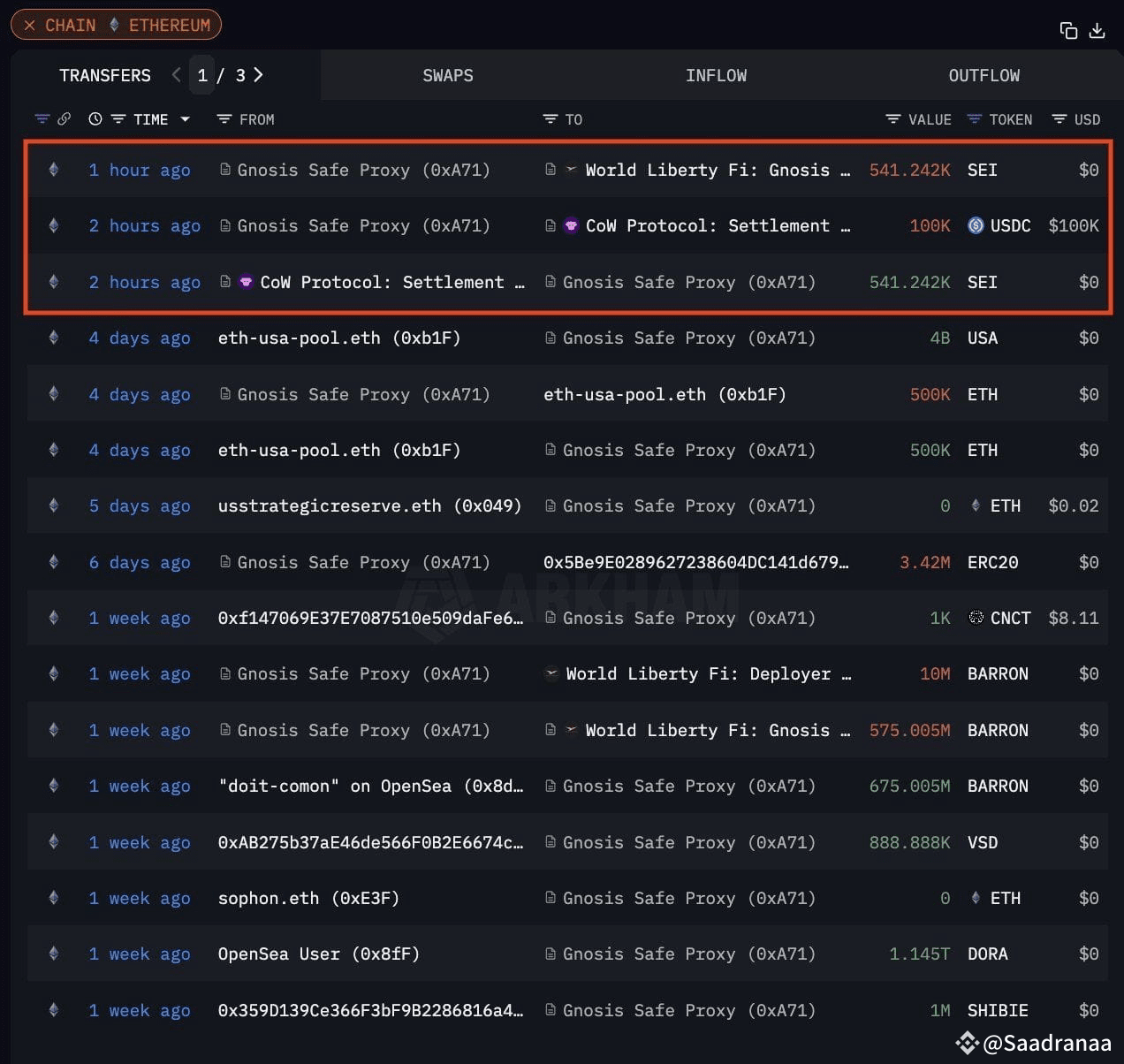
Task: Click Ethereum icon on the 5 days ago row
Action: (54, 505)
